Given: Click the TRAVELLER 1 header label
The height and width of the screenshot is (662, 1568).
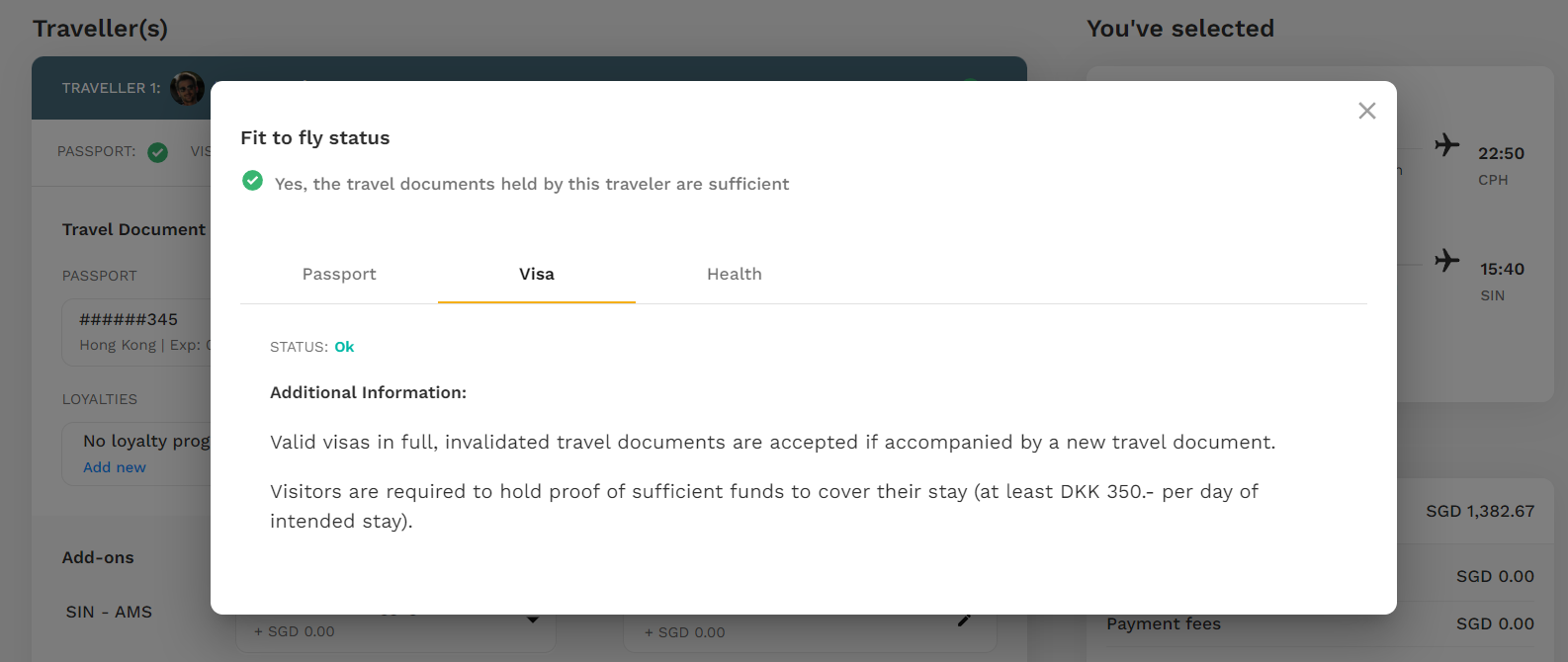Looking at the screenshot, I should click(112, 88).
